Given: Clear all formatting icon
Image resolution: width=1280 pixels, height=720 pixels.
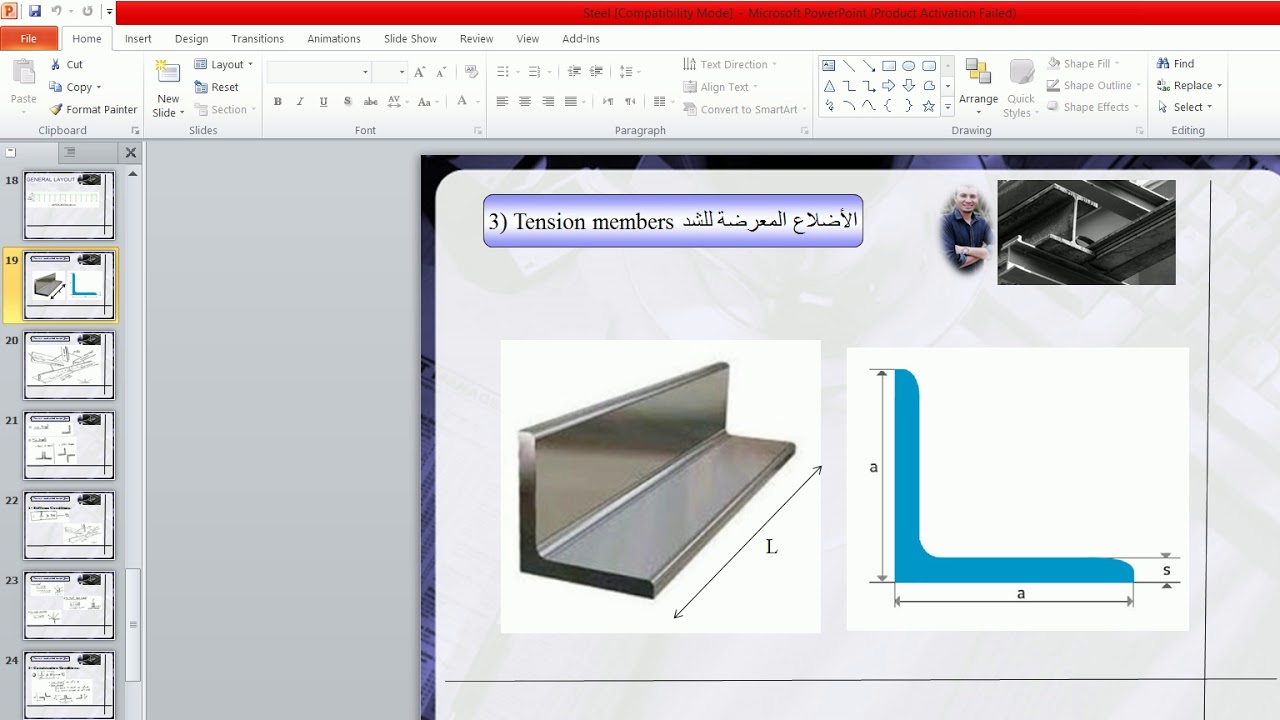Looking at the screenshot, I should pos(472,72).
